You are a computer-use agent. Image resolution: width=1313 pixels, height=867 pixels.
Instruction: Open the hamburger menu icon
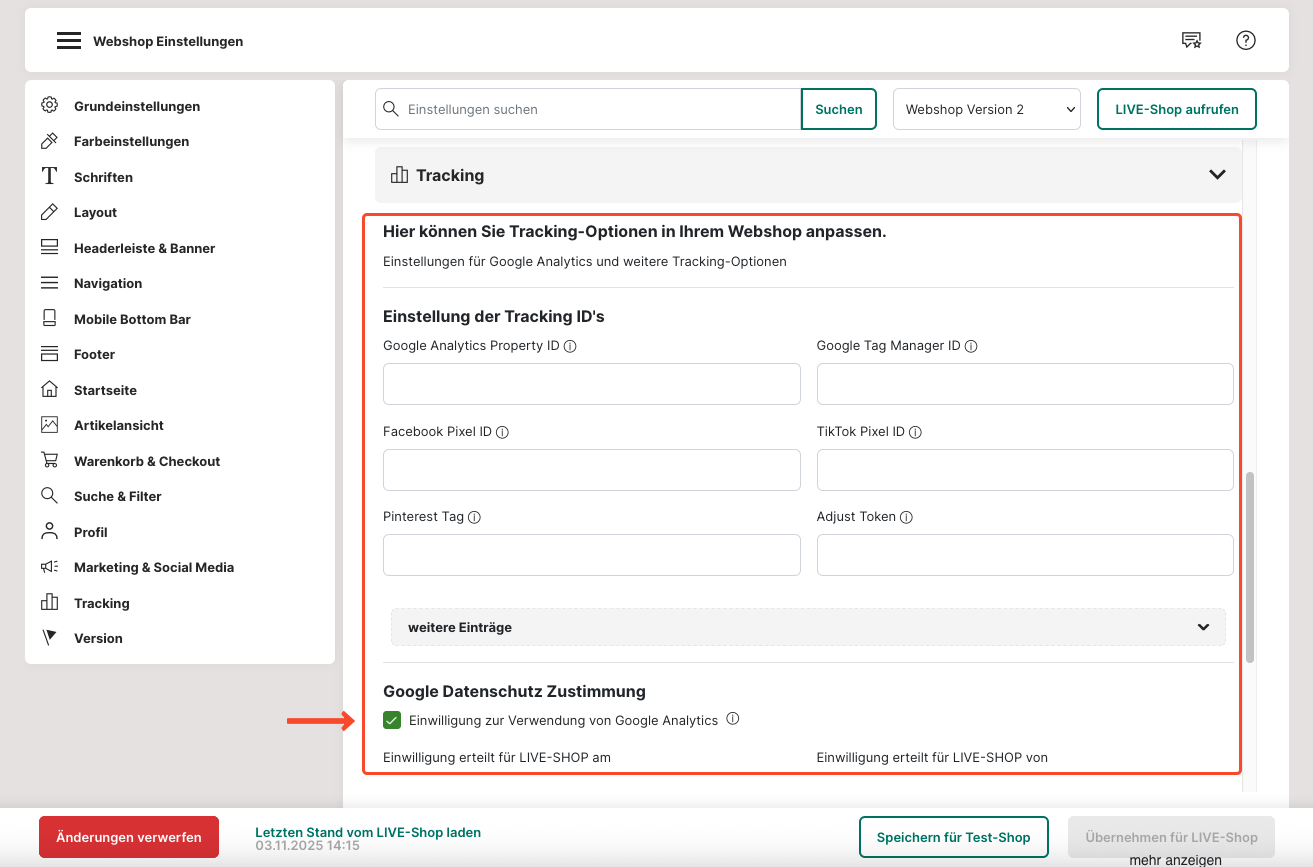point(68,41)
